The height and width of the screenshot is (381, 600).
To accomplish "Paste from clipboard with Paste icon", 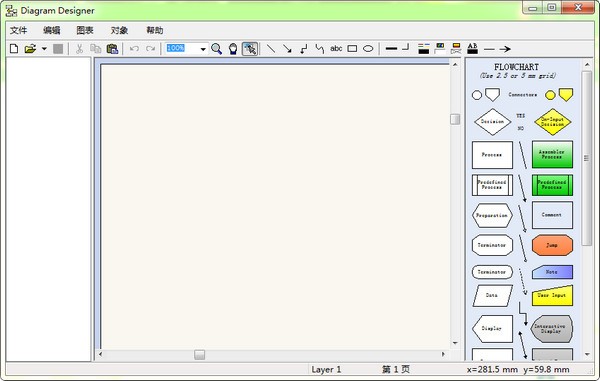I will click(x=112, y=49).
